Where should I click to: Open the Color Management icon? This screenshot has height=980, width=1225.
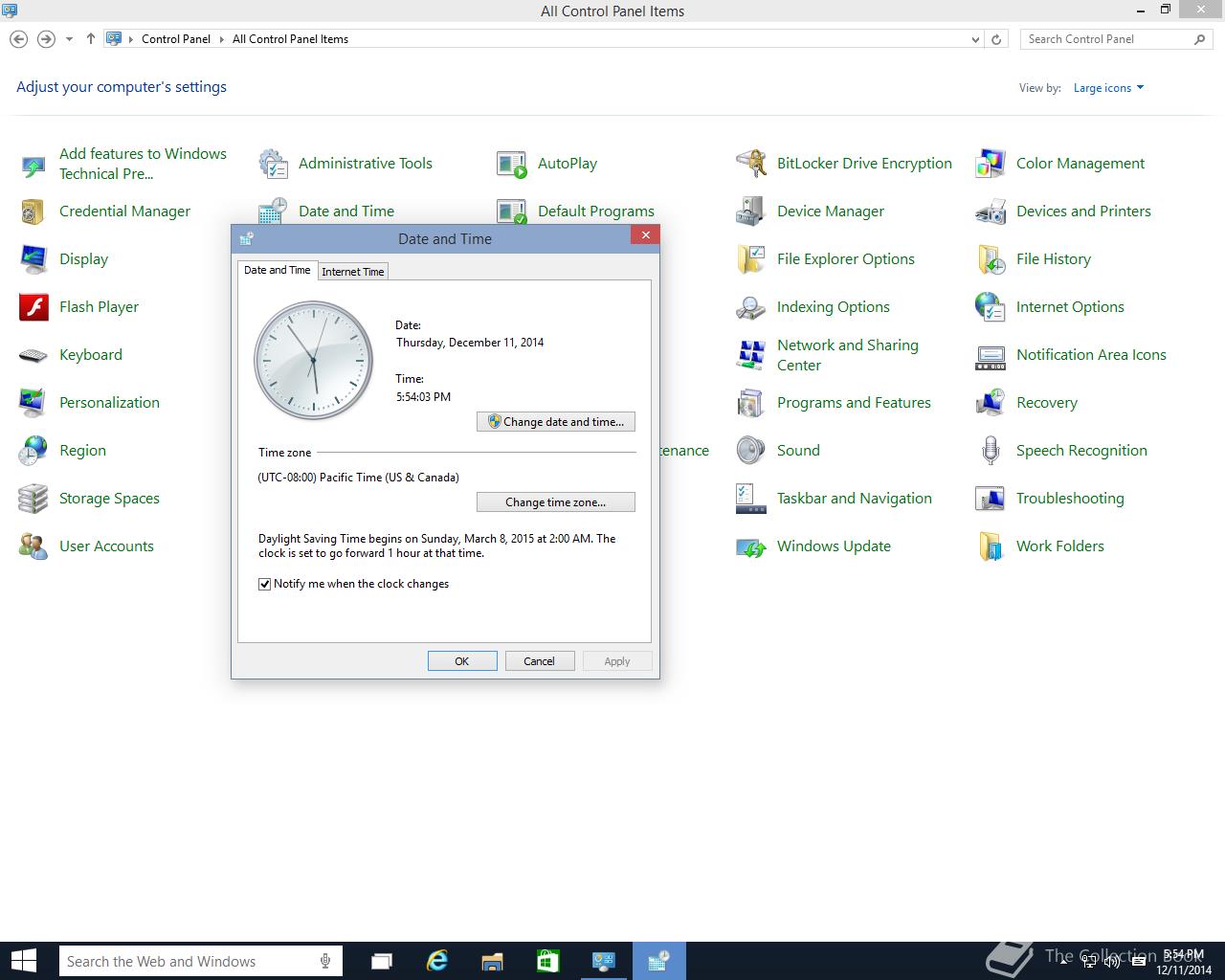click(x=991, y=164)
